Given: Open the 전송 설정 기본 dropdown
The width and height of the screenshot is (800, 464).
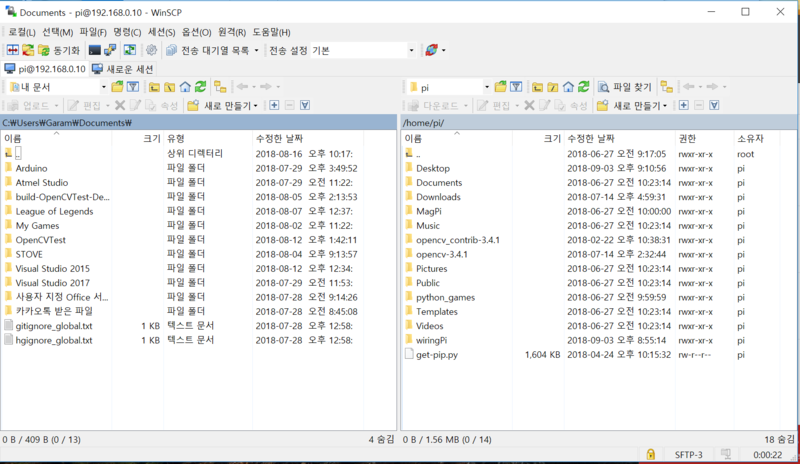Looking at the screenshot, I should [x=411, y=50].
